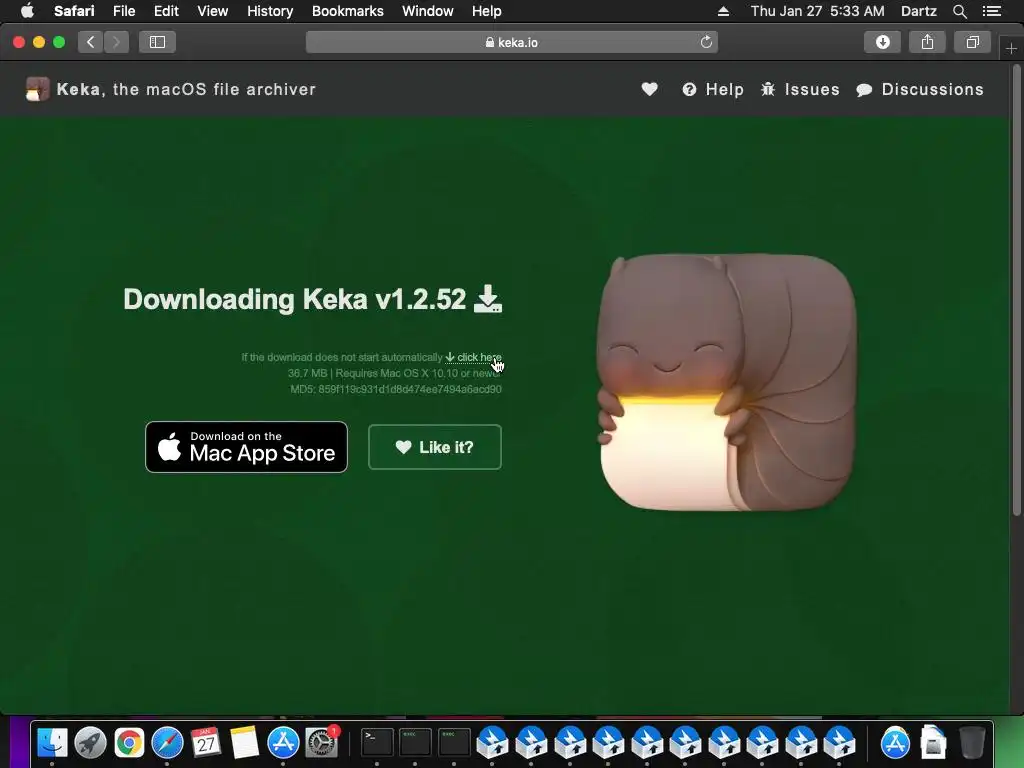Open the Help menu in menu bar
Viewport: 1024px width, 768px height.
(x=487, y=11)
